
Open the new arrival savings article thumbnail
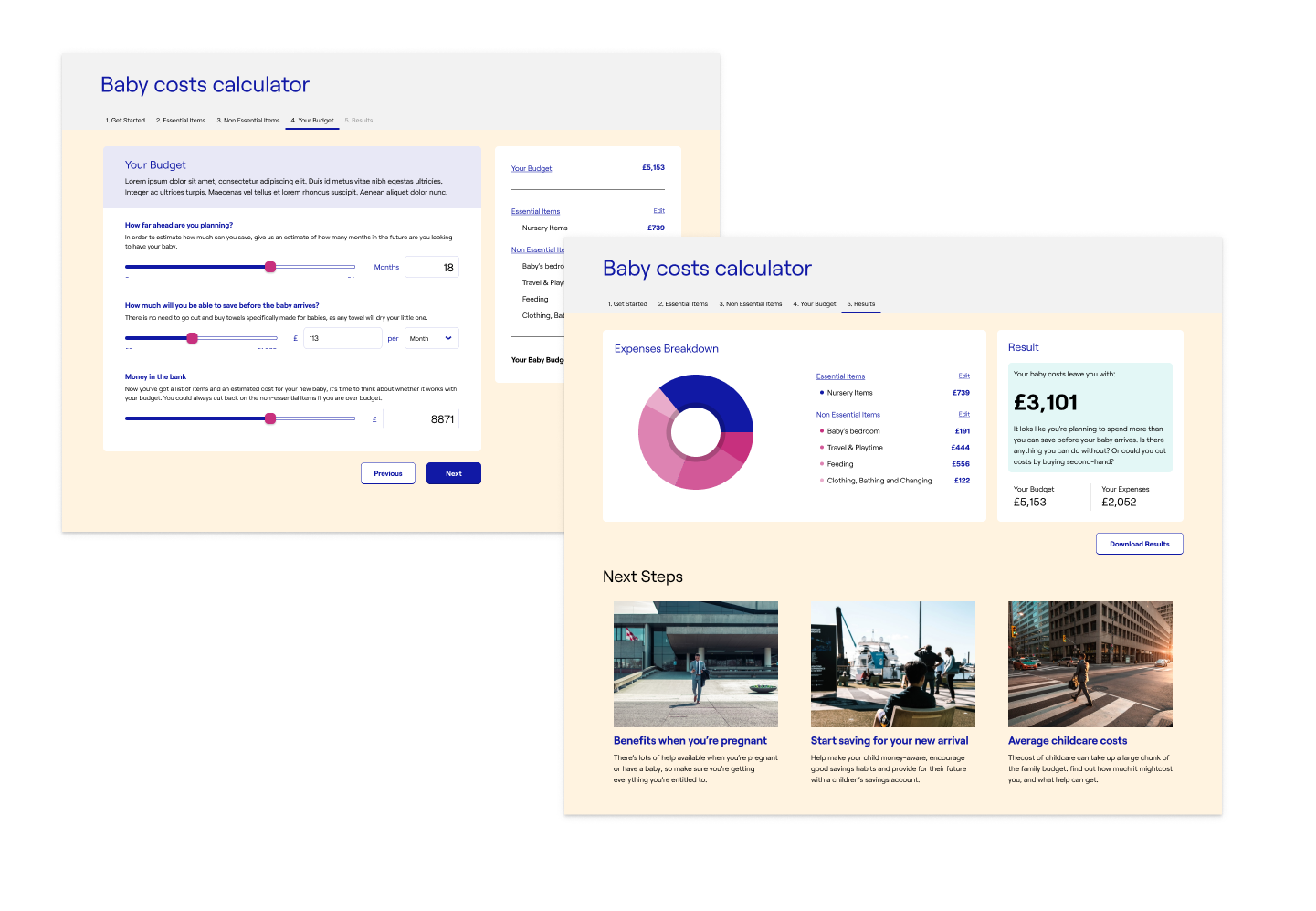click(x=893, y=664)
